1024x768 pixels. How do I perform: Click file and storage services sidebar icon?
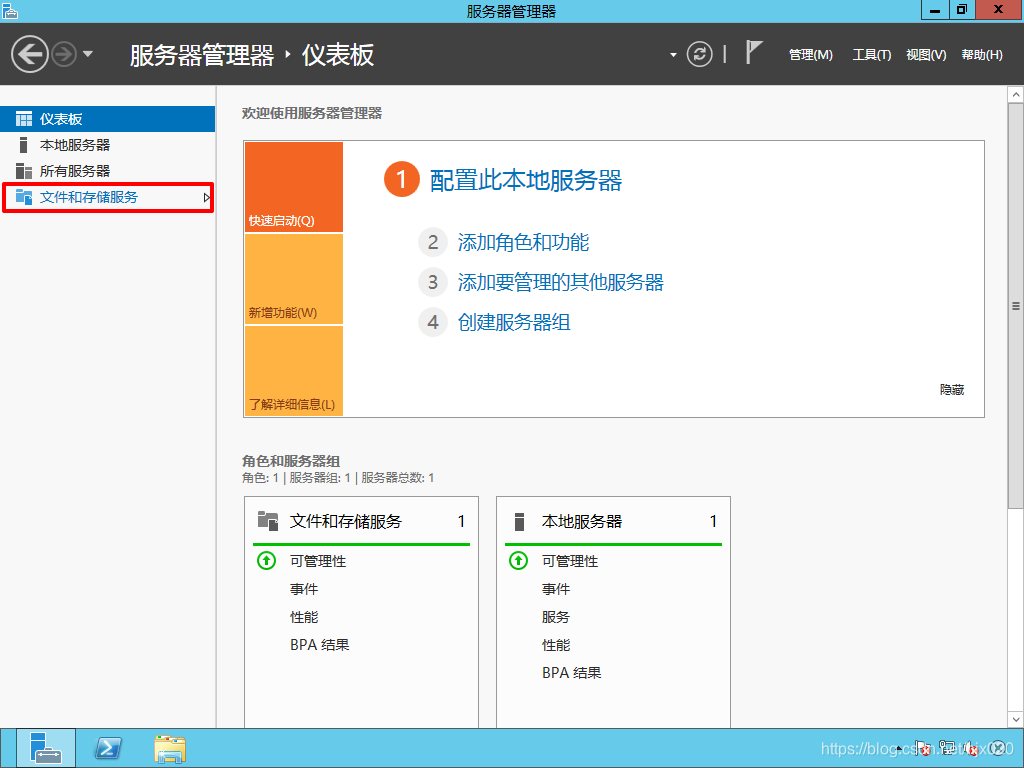[x=24, y=197]
